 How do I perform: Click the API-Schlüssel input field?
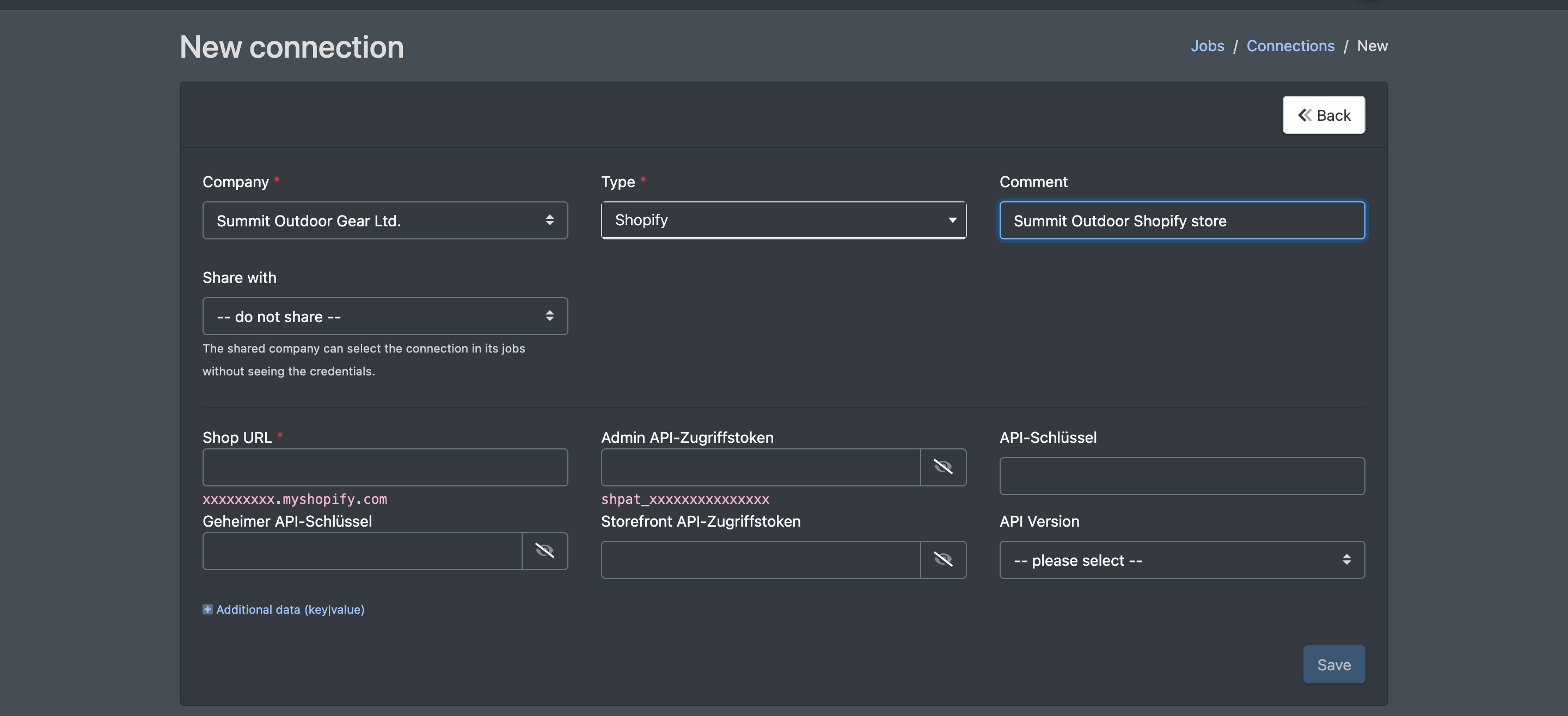pos(1181,476)
